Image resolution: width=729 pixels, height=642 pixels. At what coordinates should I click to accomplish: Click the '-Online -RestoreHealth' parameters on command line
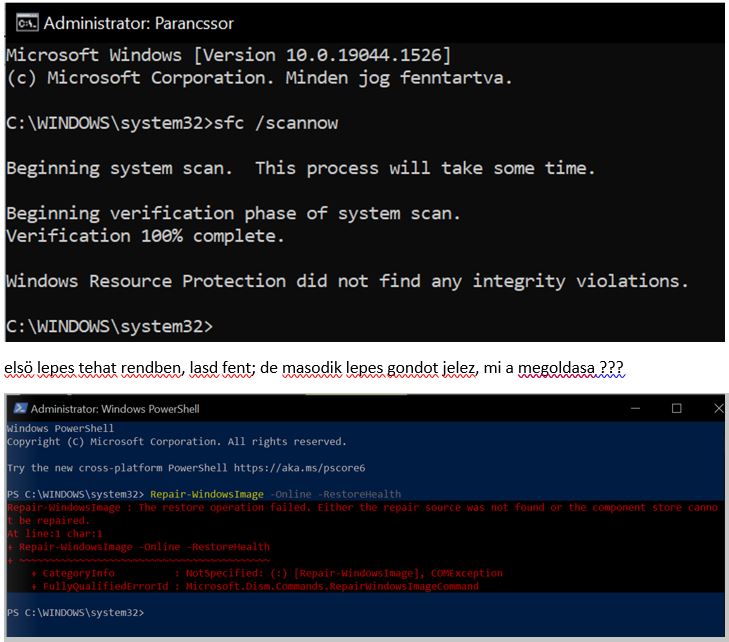pyautogui.click(x=336, y=494)
